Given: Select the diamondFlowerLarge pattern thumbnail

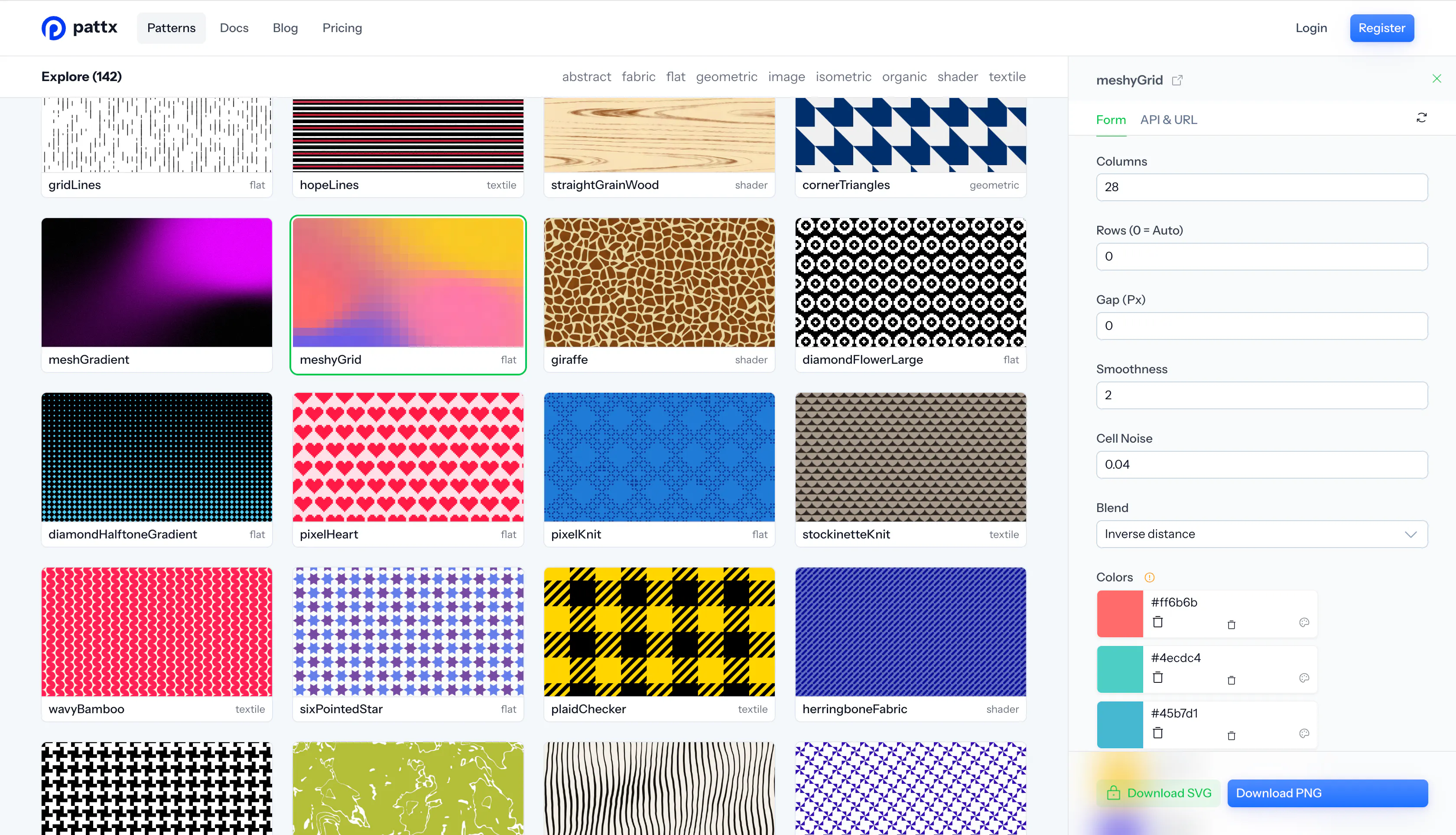Looking at the screenshot, I should 910,282.
